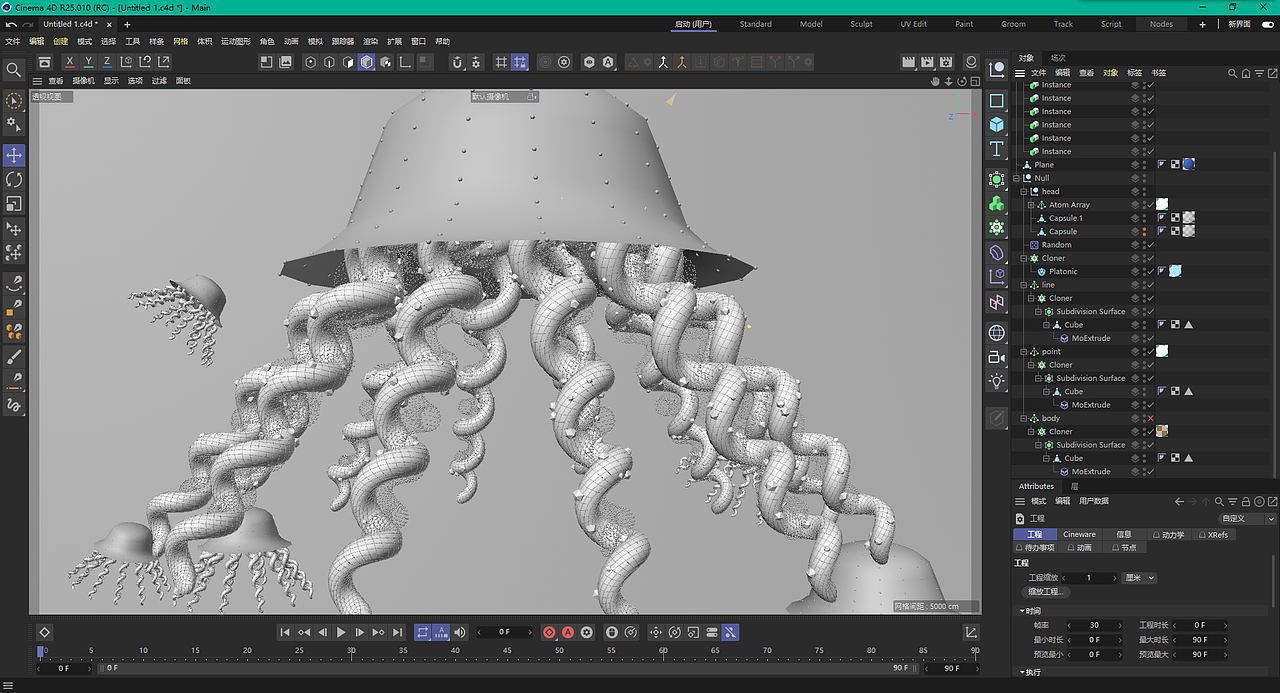Click the camera icon in right palette
This screenshot has width=1280, height=693.
(997, 357)
